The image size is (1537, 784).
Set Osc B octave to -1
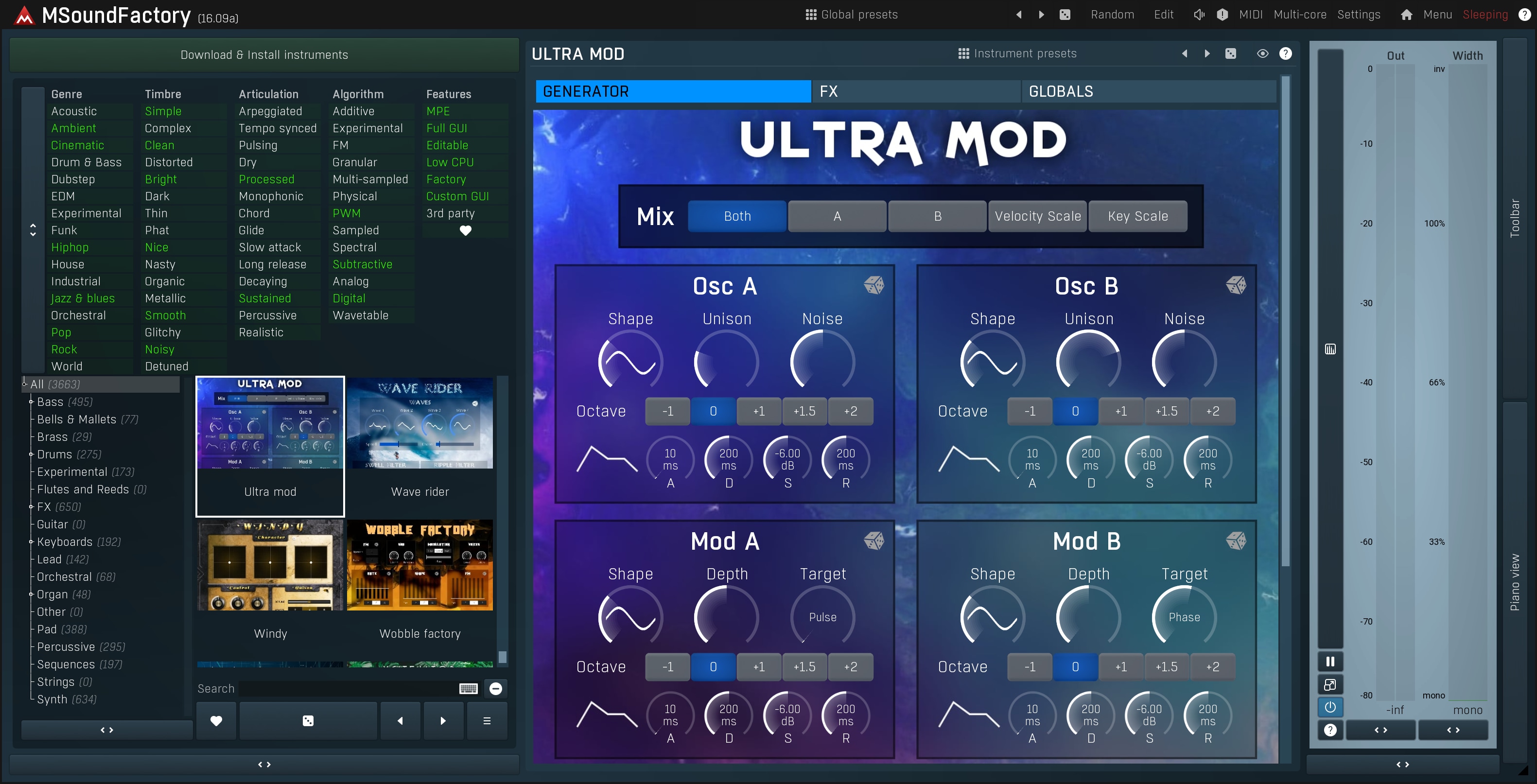coord(1030,411)
